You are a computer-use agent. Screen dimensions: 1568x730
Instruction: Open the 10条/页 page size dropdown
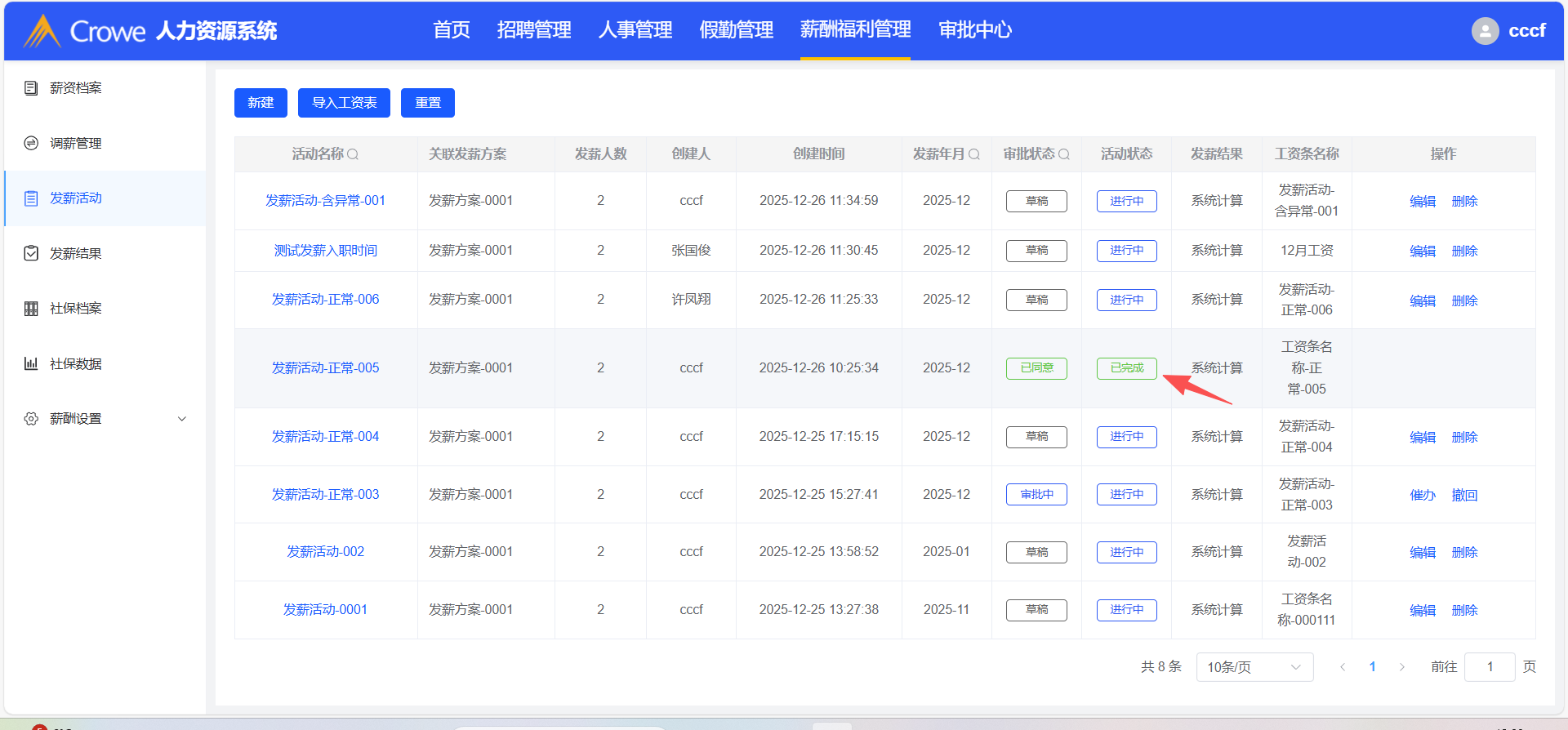coord(1254,667)
